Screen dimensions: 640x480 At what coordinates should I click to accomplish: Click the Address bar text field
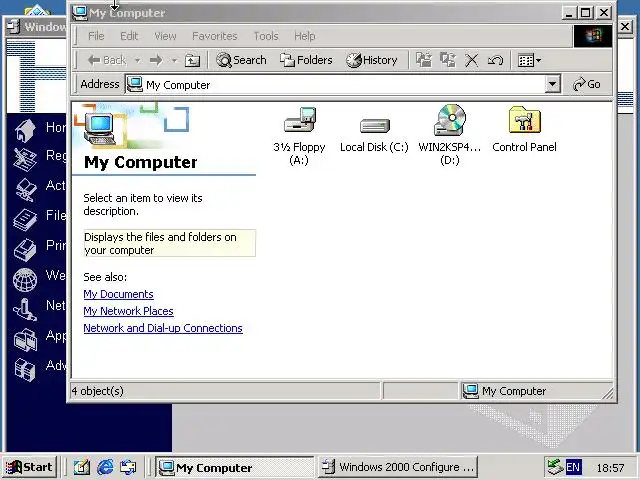coord(336,84)
